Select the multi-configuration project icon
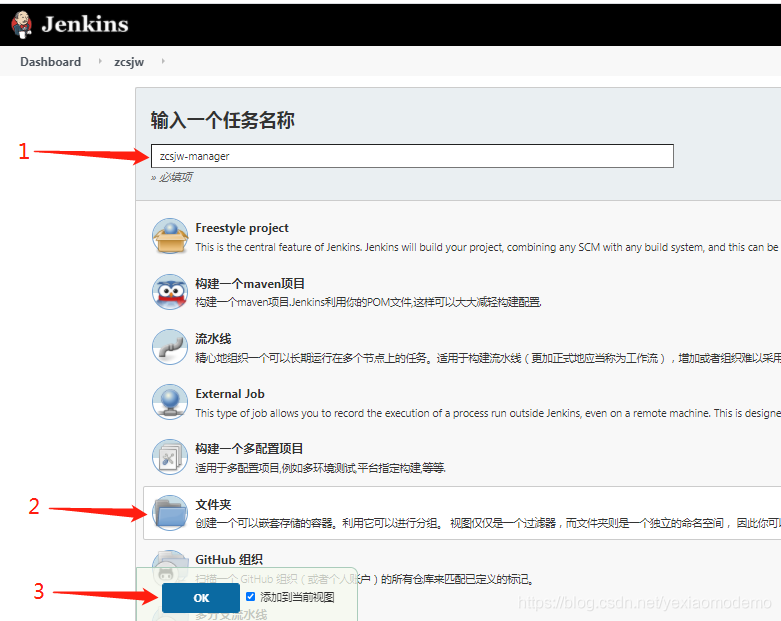 click(170, 457)
